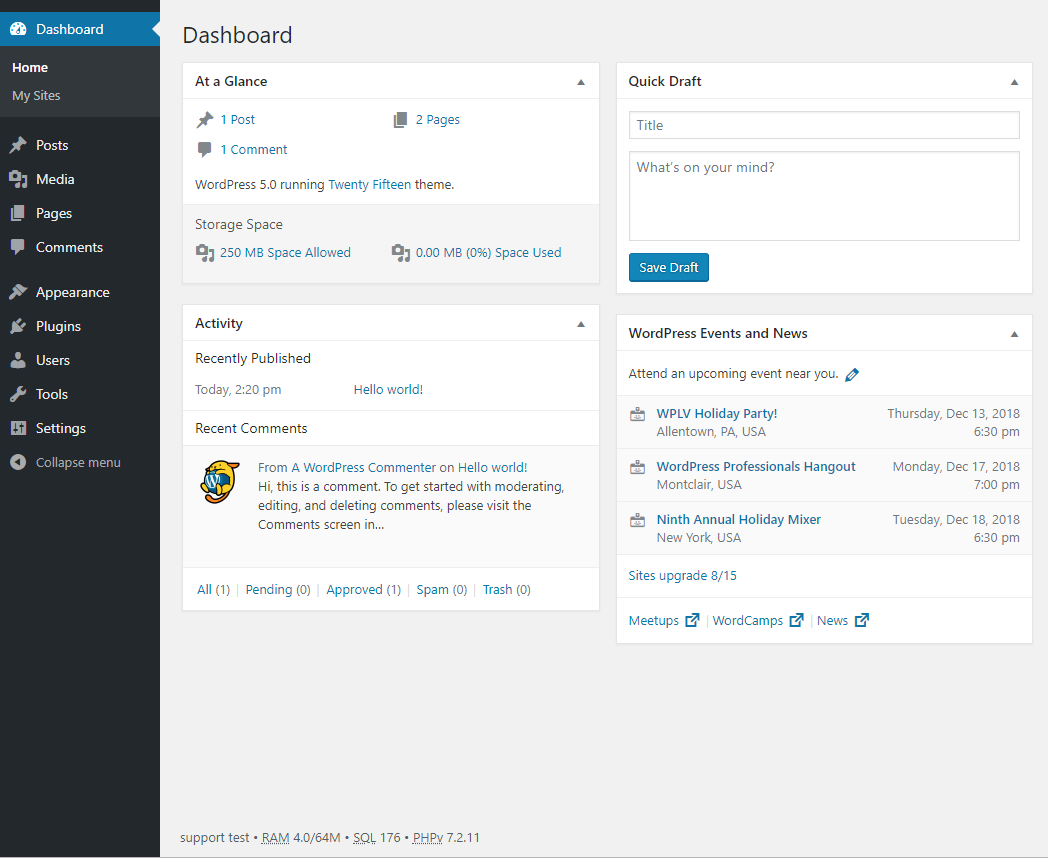The image size is (1048, 858).
Task: View Trash comments
Action: [497, 589]
